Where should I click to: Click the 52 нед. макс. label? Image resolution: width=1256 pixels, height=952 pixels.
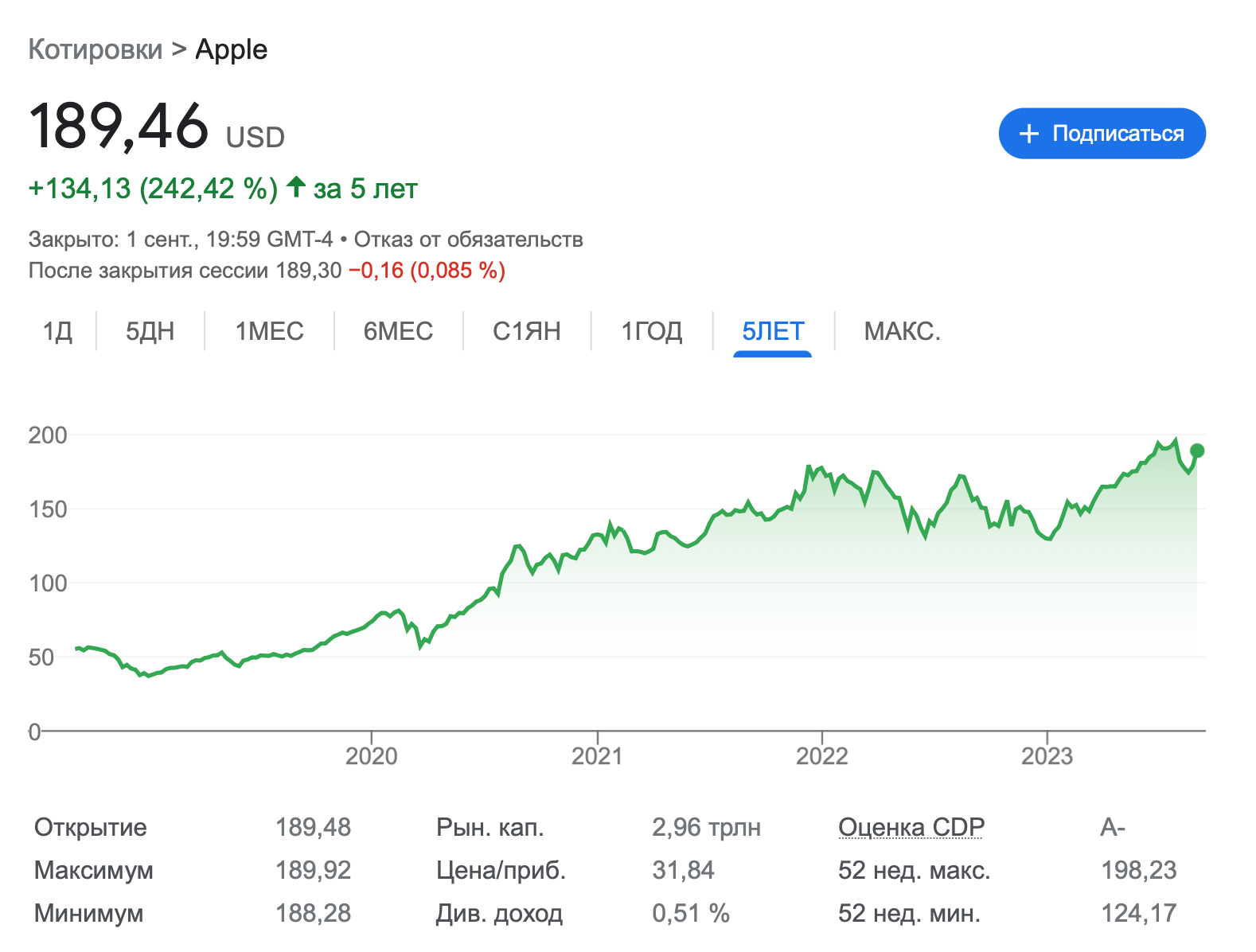pyautogui.click(x=915, y=870)
